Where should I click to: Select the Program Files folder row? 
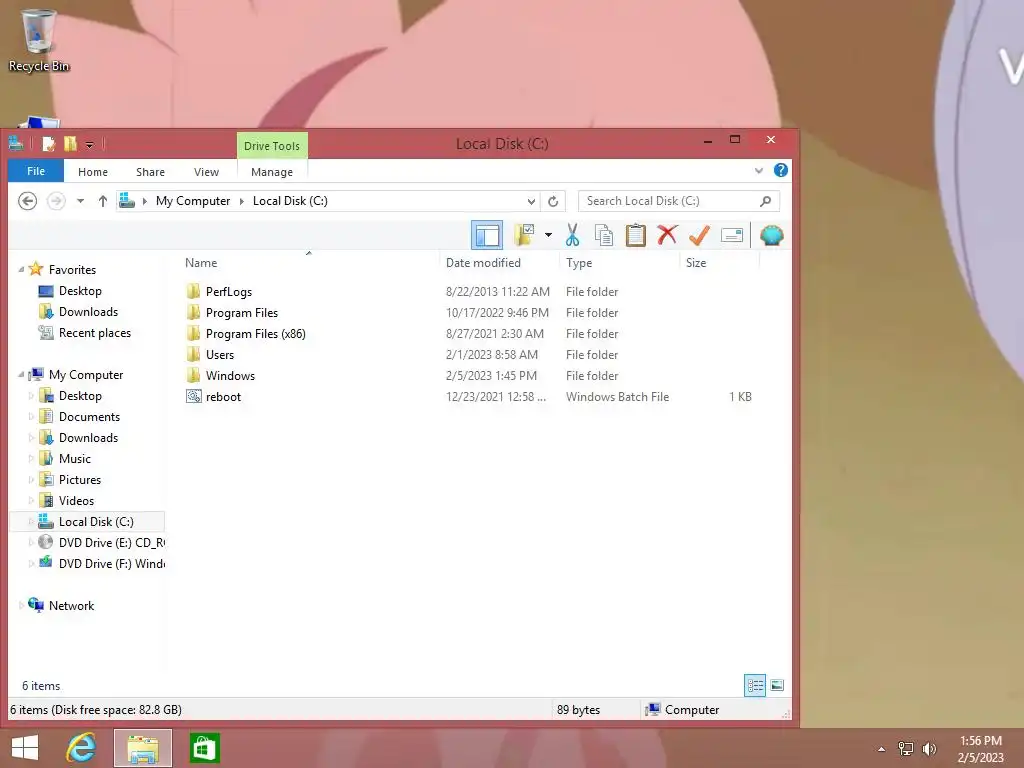(x=468, y=313)
